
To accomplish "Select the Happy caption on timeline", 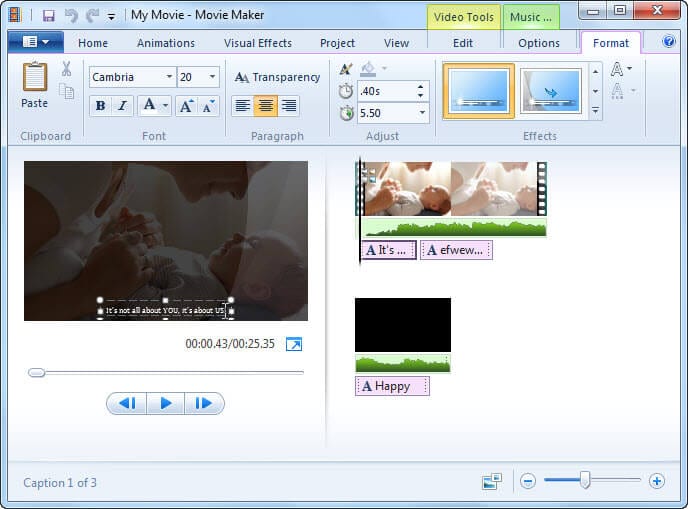I will [392, 386].
